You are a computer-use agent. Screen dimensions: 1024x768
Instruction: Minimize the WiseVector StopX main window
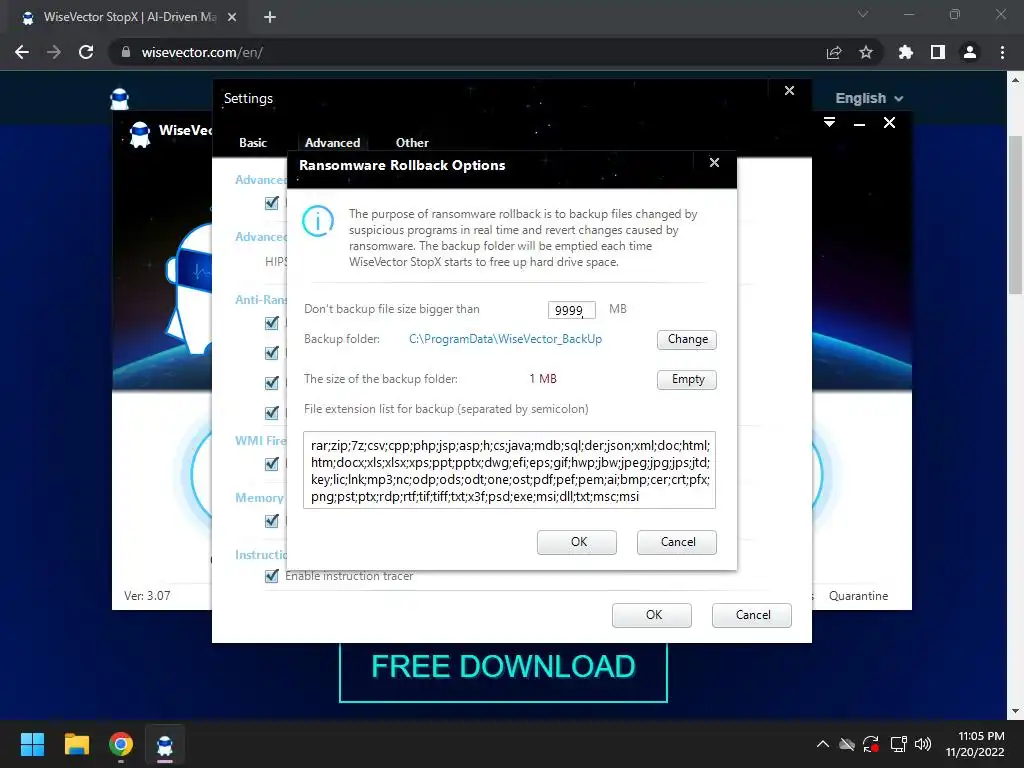pyautogui.click(x=859, y=123)
